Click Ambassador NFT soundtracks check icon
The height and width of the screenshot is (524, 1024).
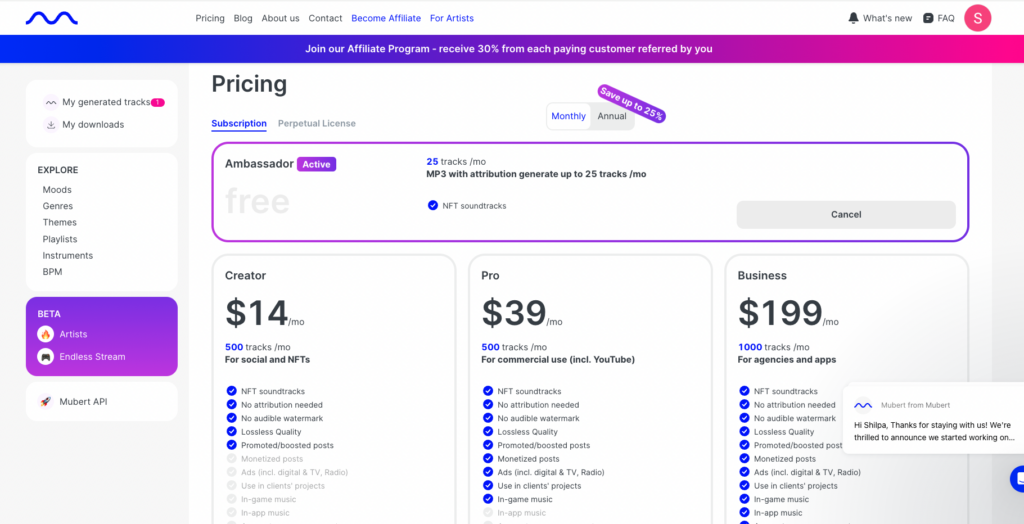pyautogui.click(x=432, y=206)
